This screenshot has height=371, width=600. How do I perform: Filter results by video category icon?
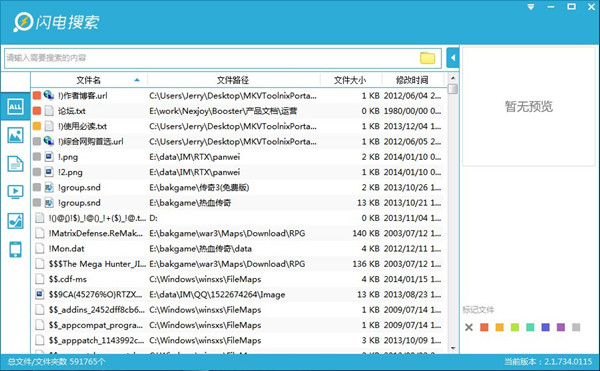15,192
